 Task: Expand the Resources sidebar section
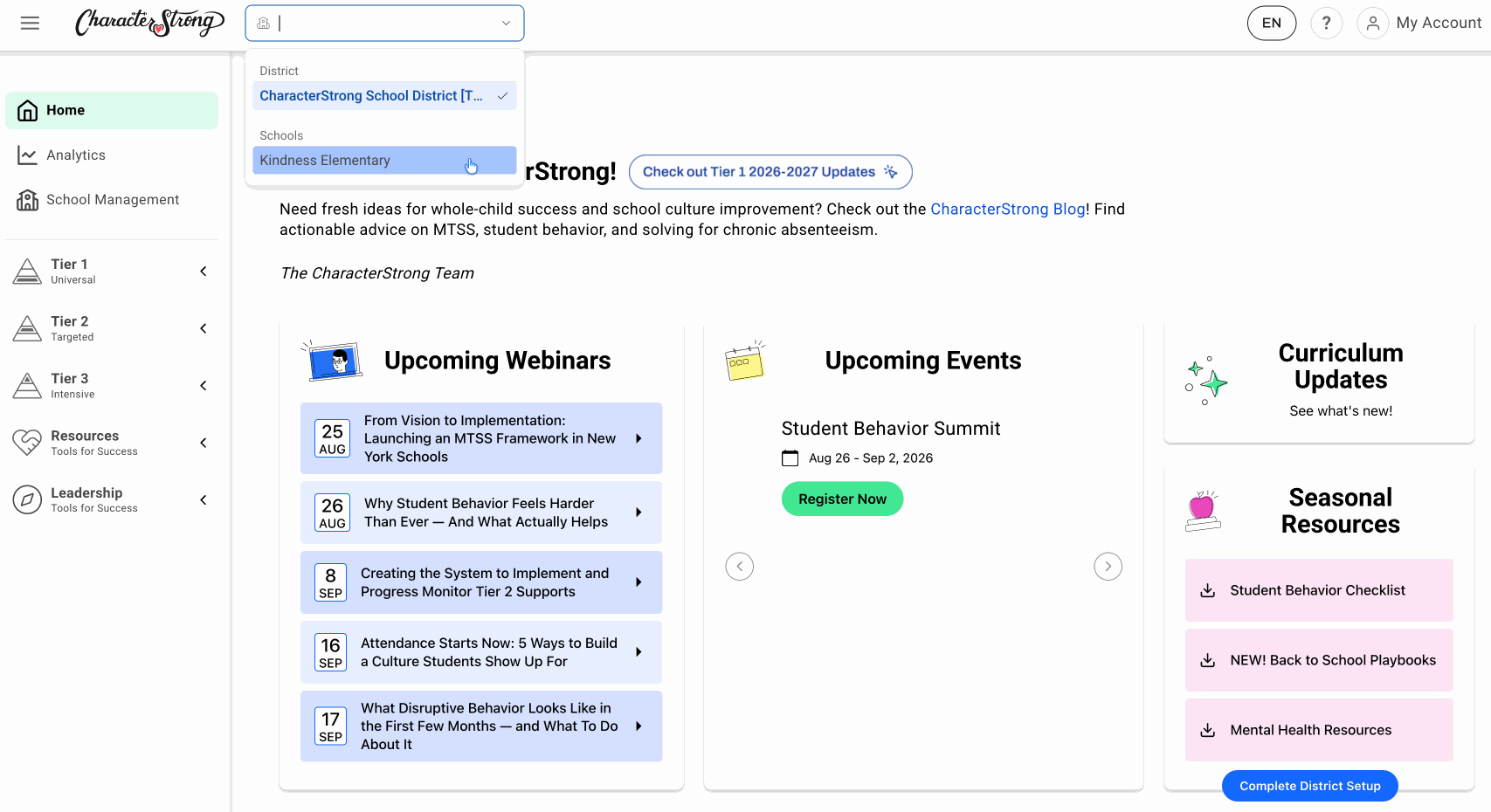coord(204,443)
